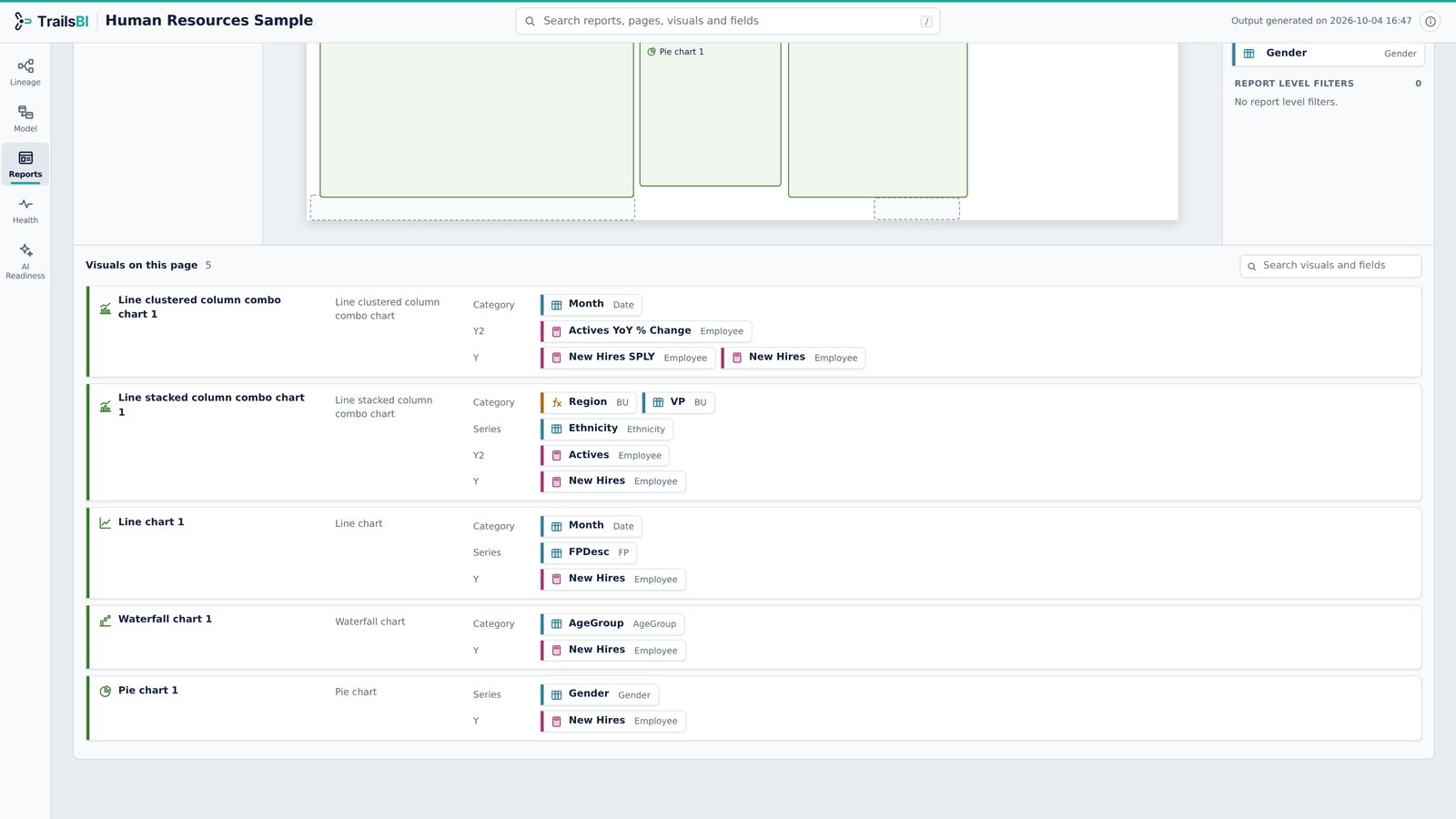Focus the Search visuals and fields box
This screenshot has height=819, width=1456.
1330,266
